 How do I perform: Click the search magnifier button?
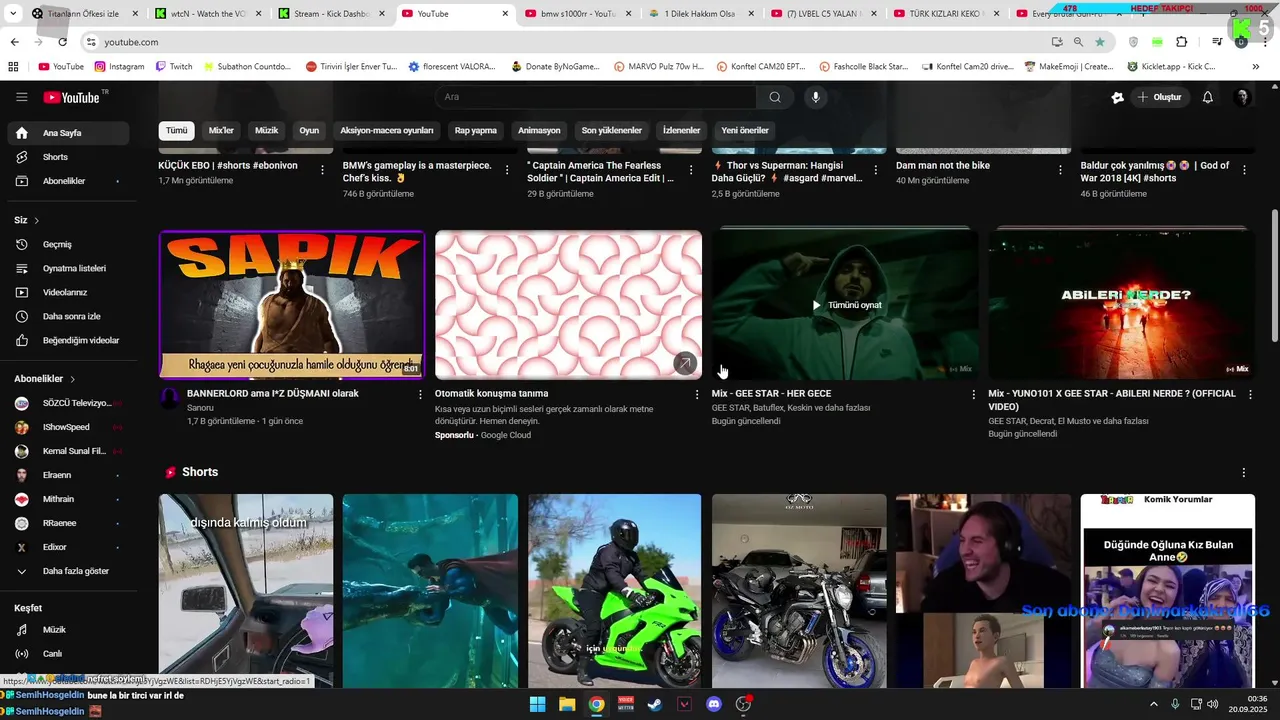point(775,97)
